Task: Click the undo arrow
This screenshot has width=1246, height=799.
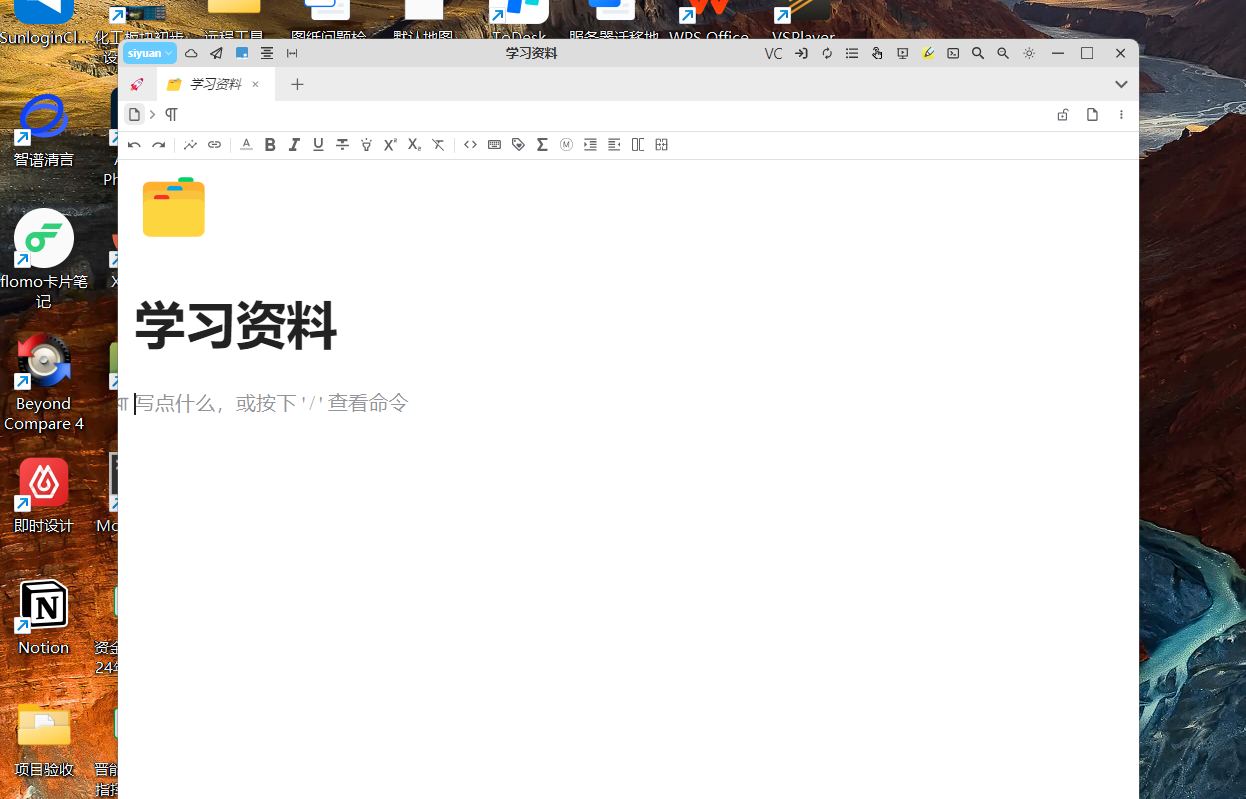Action: [134, 145]
